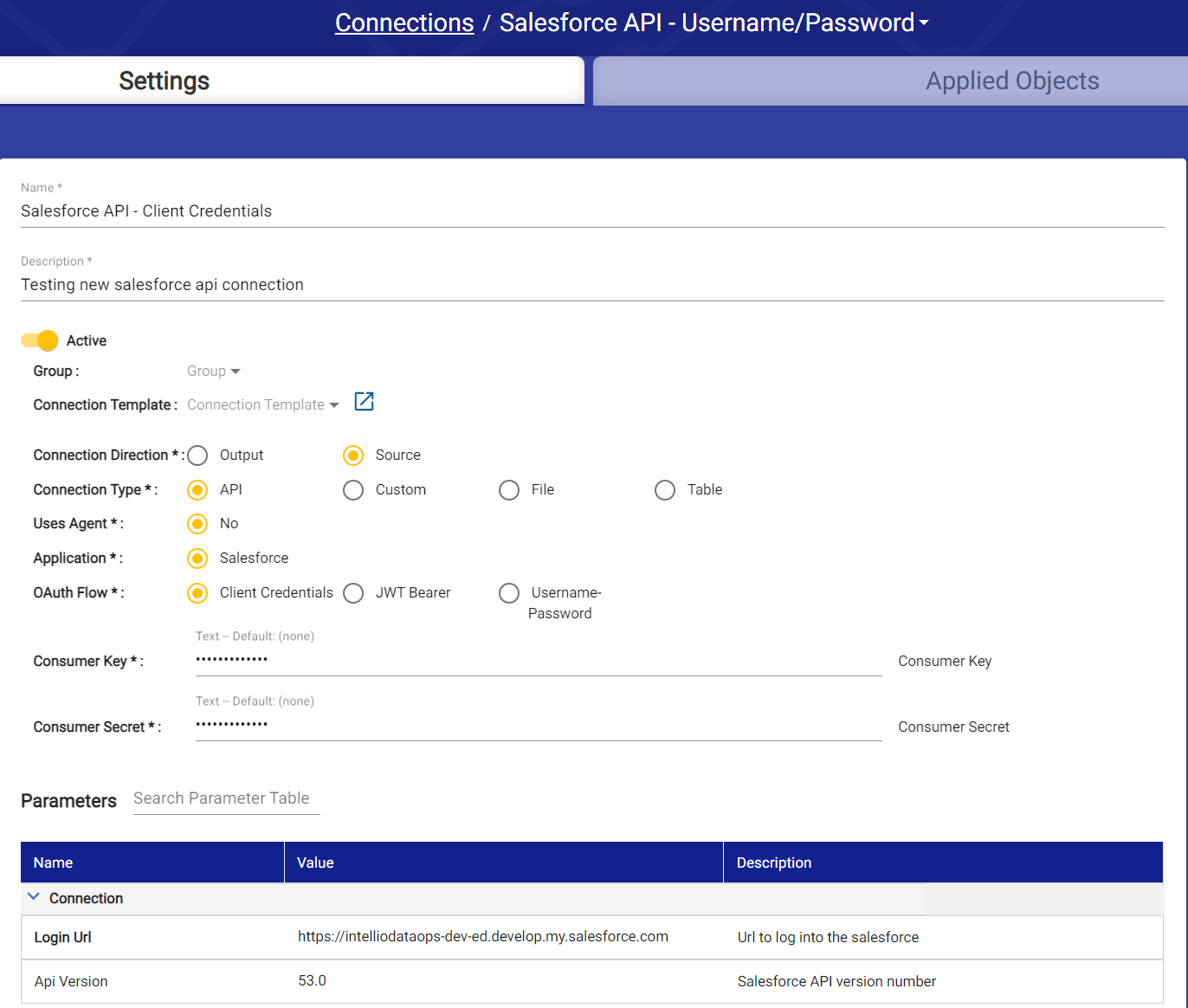Open the Group dropdown
Image resolution: width=1188 pixels, height=1008 pixels.
coord(214,371)
